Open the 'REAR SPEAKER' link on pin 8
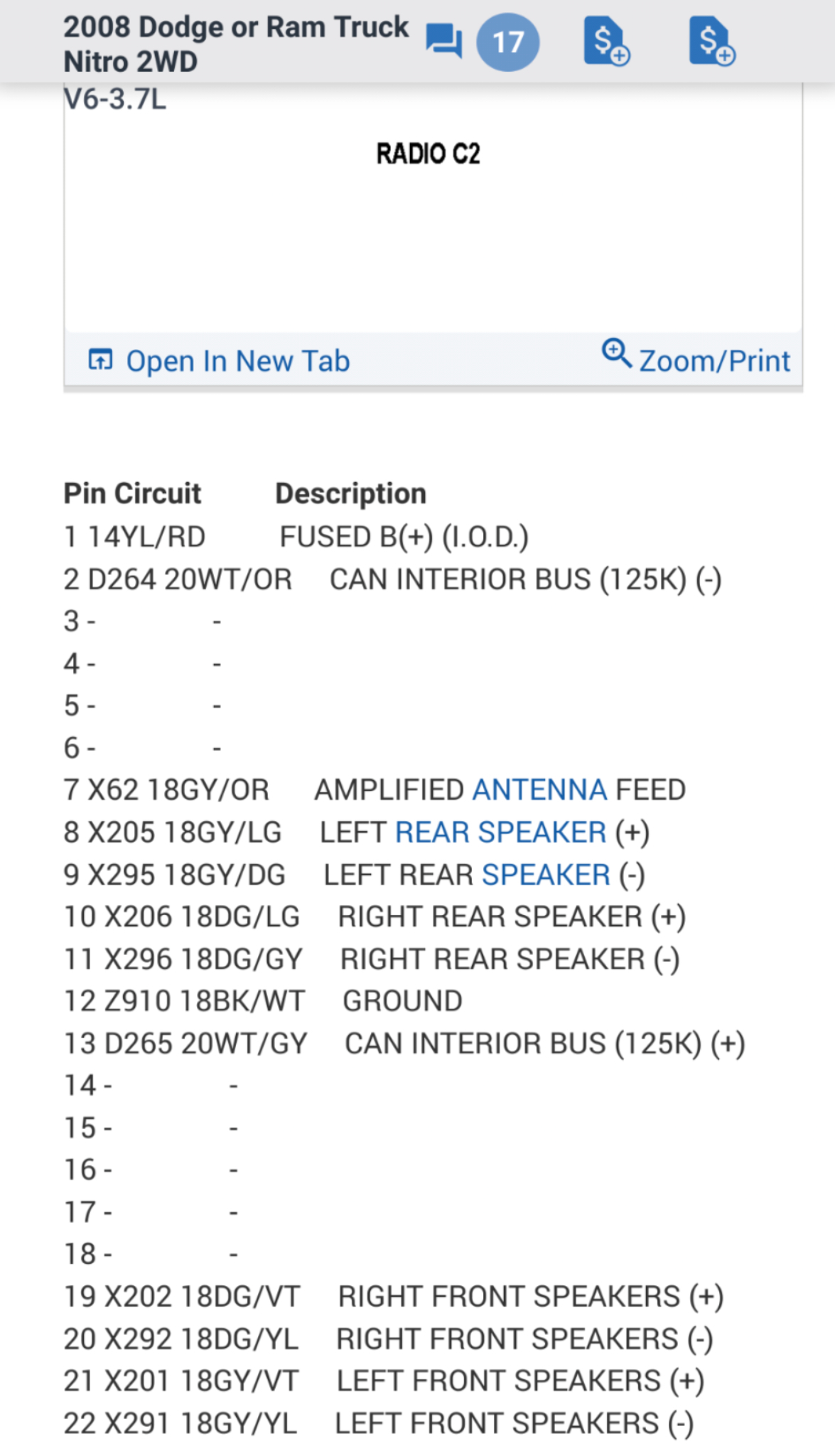Image resolution: width=835 pixels, height=1456 pixels. [500, 833]
